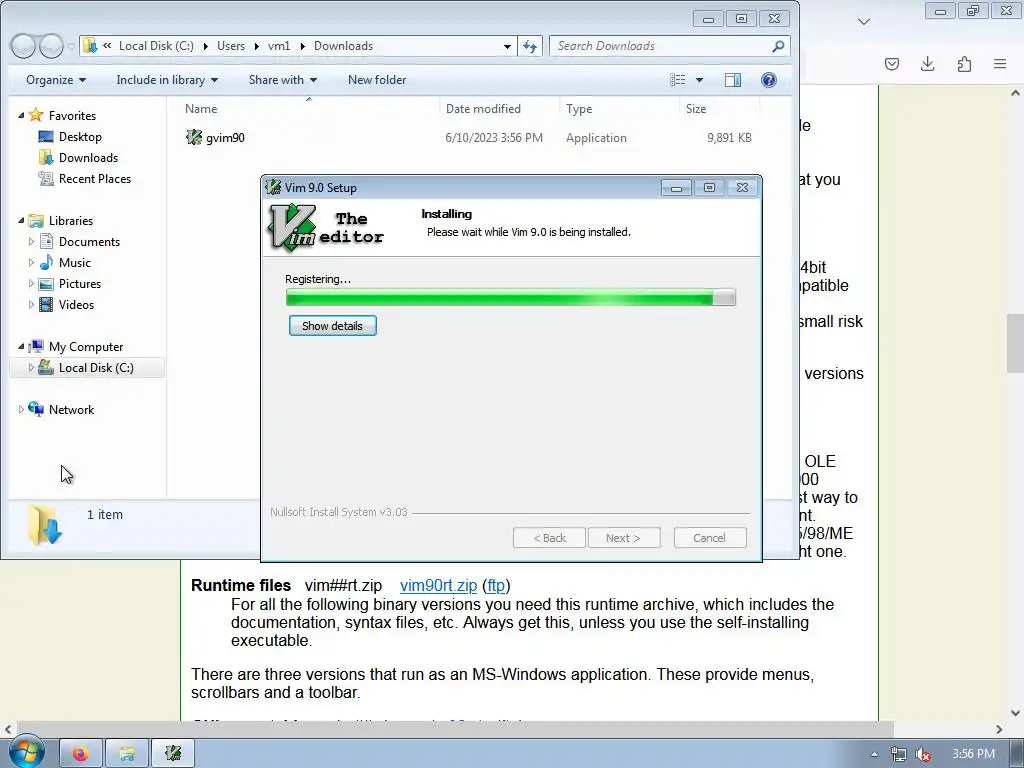Click the gvim90 application icon in file list

tap(194, 137)
